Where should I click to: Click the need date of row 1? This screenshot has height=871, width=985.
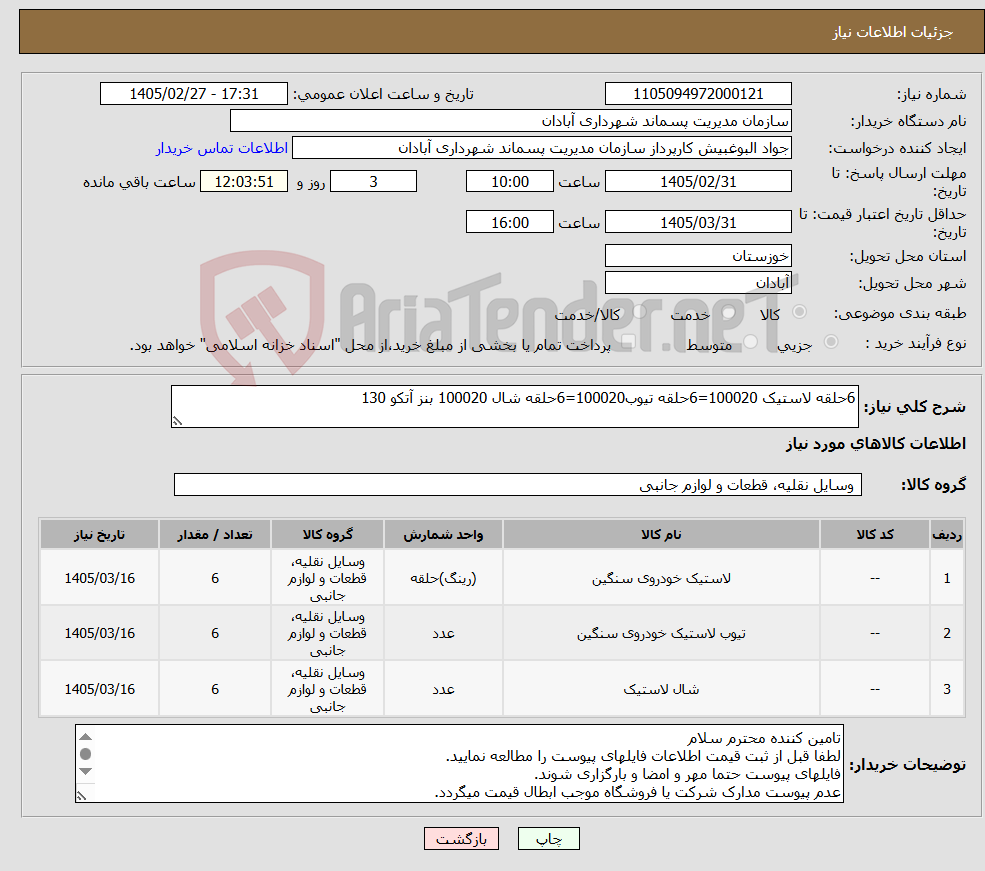point(99,578)
